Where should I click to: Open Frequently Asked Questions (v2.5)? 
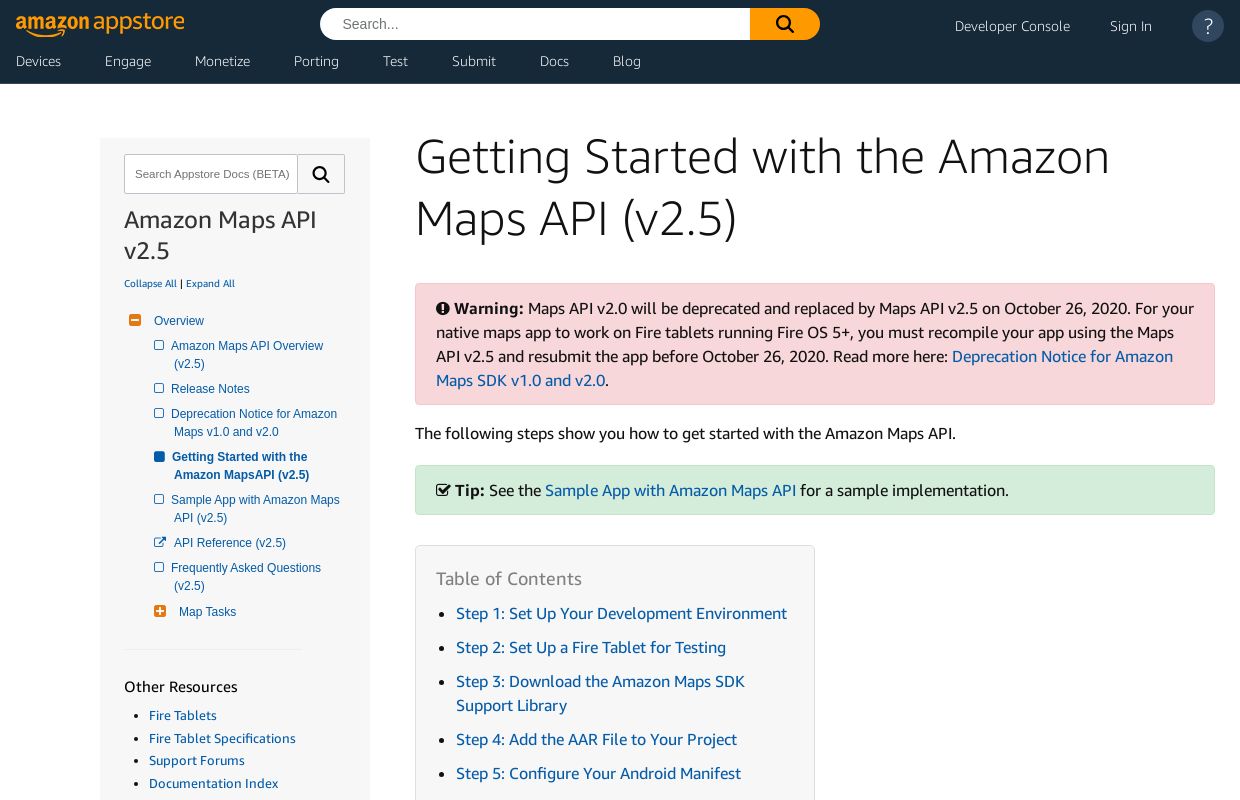point(246,577)
